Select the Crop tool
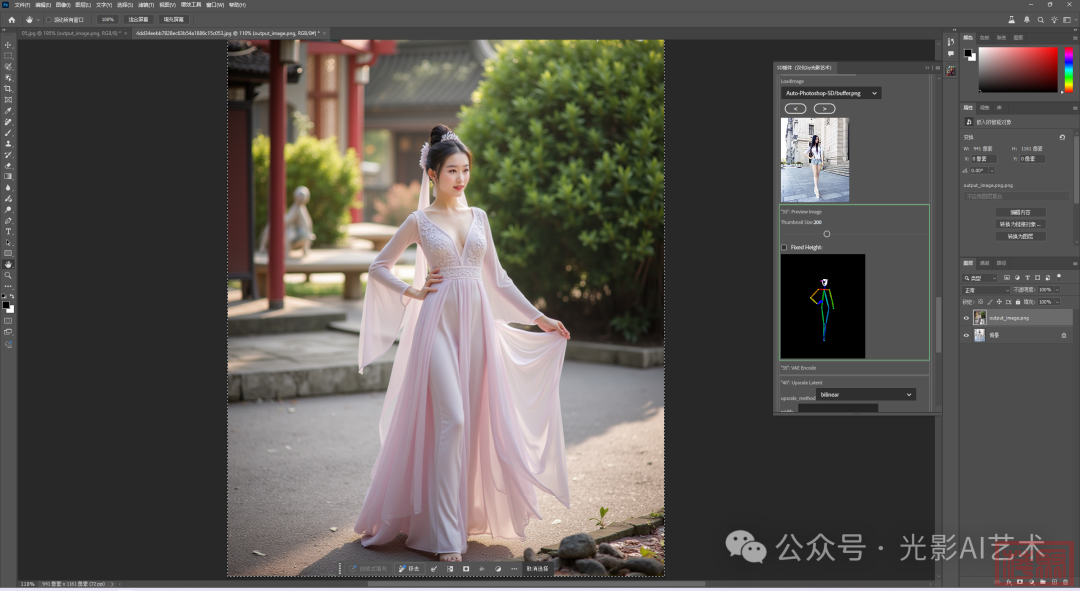1080x591 pixels. [8, 89]
